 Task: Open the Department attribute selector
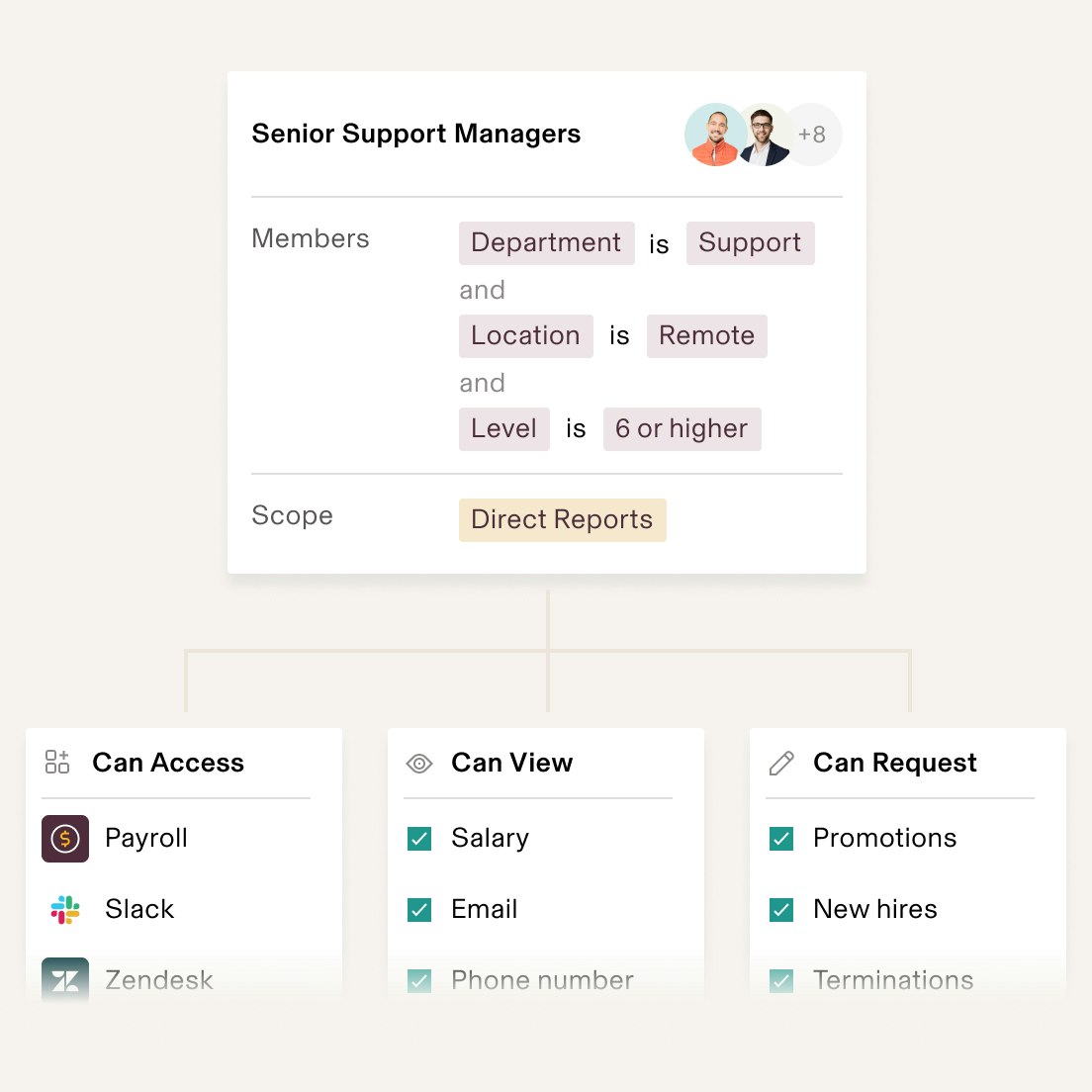click(x=547, y=243)
